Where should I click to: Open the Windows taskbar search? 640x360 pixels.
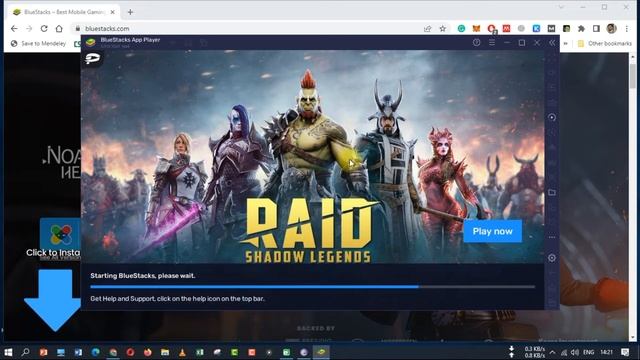coord(26,352)
